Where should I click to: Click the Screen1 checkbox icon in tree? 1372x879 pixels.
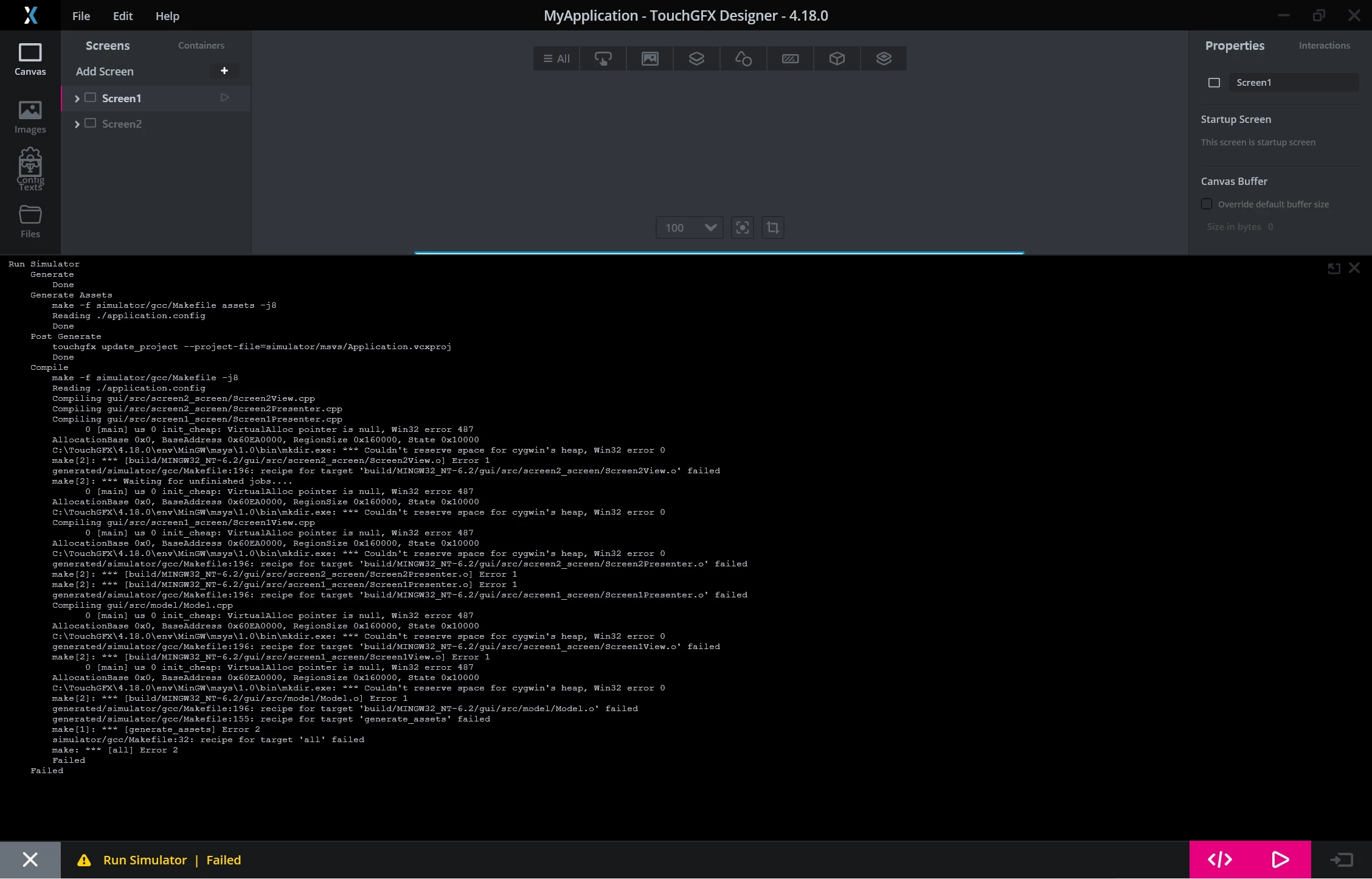coord(90,97)
